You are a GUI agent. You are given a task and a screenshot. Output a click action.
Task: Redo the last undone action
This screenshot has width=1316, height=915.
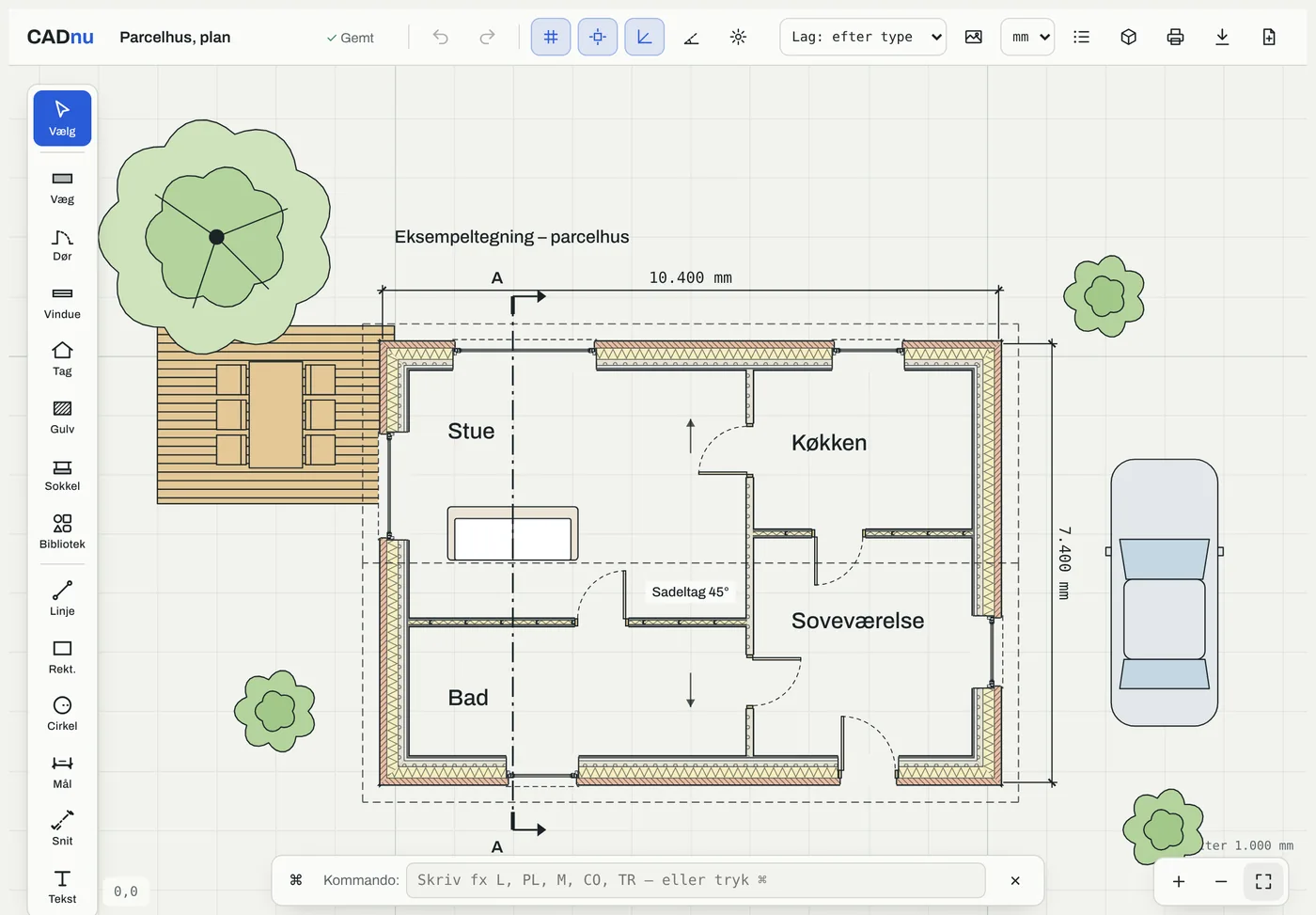[487, 37]
